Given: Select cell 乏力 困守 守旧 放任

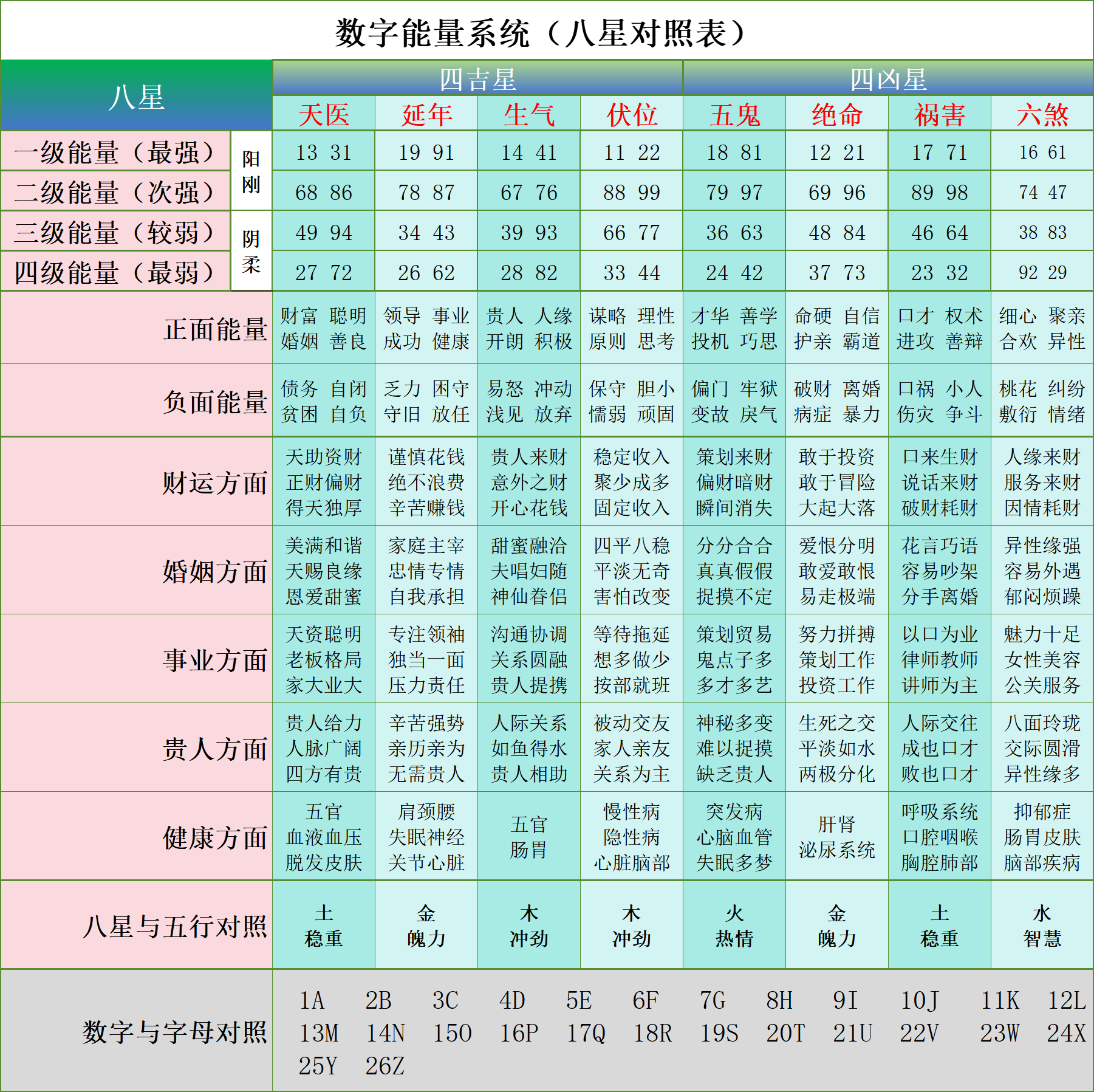Looking at the screenshot, I should pos(426,400).
